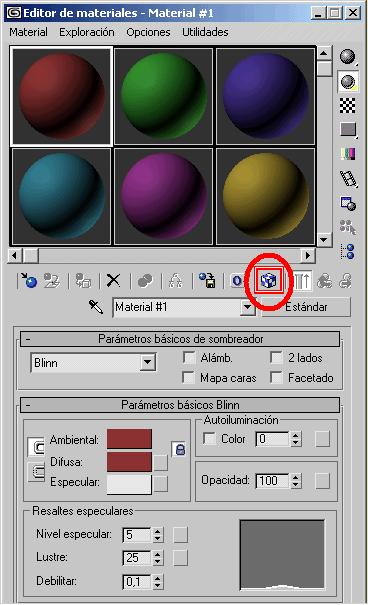The width and height of the screenshot is (368, 605).
Task: Click the sample slots horizontal scrollbar right arrow
Action: pos(308,255)
